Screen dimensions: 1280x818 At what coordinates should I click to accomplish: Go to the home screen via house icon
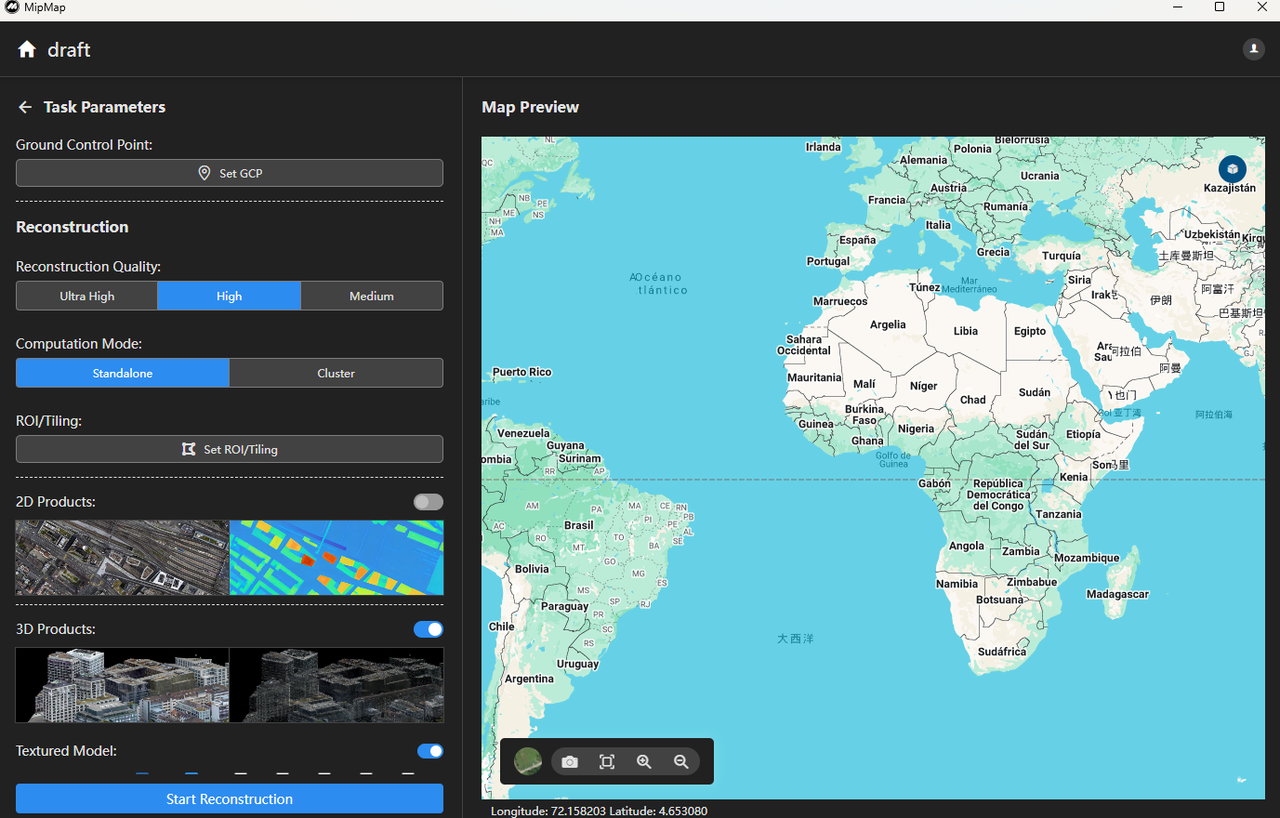[x=27, y=49]
